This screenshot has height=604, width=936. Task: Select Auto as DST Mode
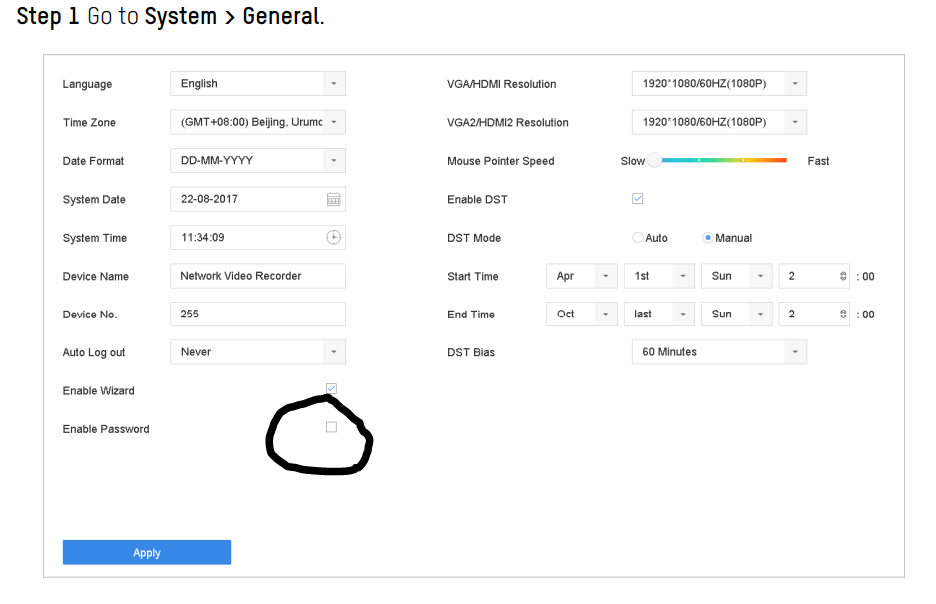[x=638, y=237]
